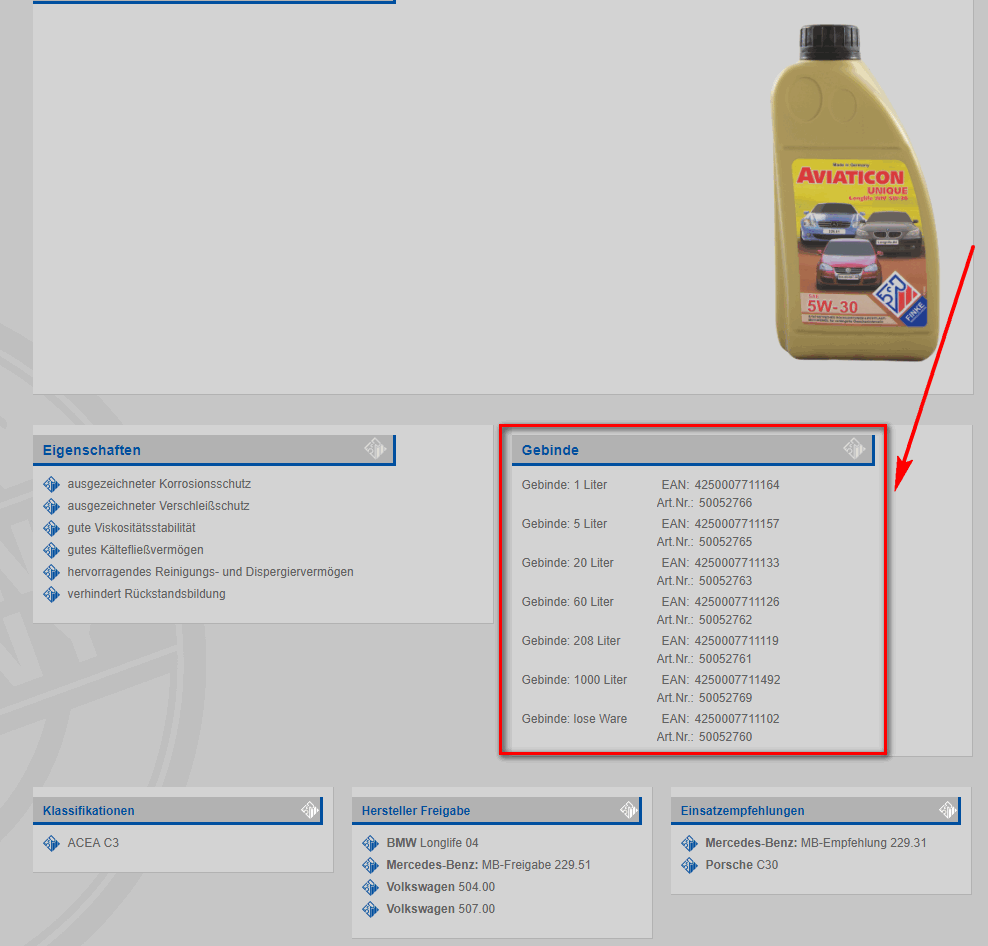Select the Klassifikationen heading
Screen dimensions: 988x946
(x=88, y=810)
